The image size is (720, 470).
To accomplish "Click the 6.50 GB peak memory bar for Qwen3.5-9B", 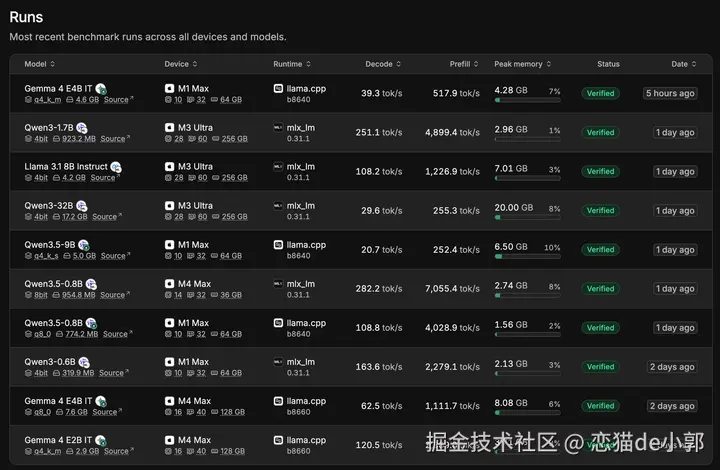I will pos(527,257).
